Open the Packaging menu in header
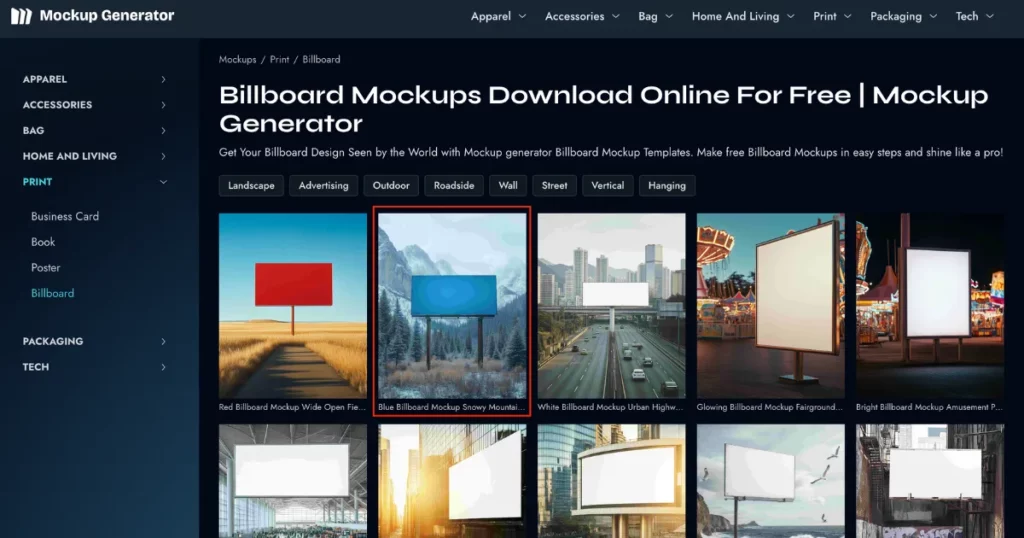 [x=904, y=16]
